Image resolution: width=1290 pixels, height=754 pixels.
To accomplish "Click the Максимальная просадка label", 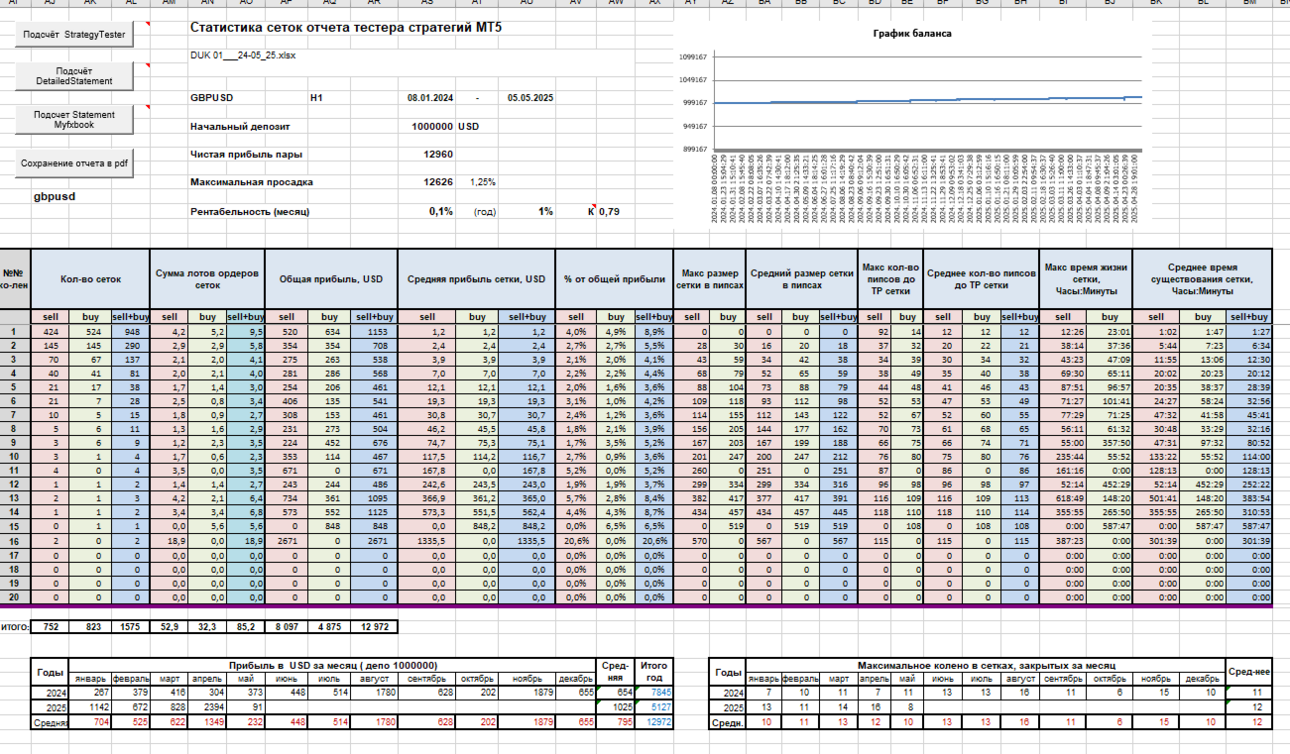I will pyautogui.click(x=251, y=183).
